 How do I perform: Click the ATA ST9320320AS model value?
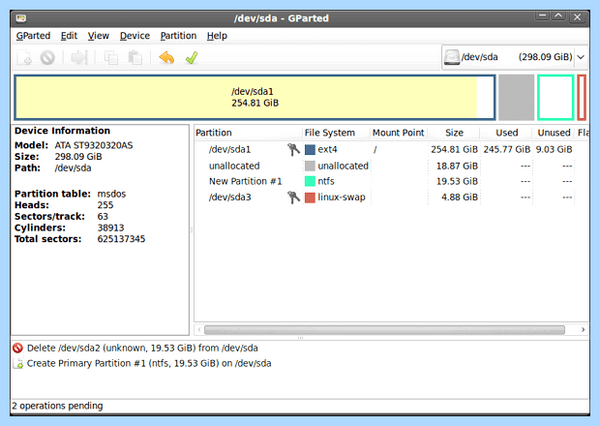click(x=94, y=145)
